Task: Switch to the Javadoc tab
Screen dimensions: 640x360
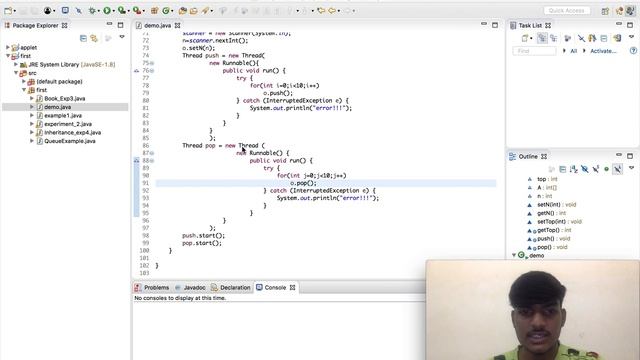Action: pos(190,287)
